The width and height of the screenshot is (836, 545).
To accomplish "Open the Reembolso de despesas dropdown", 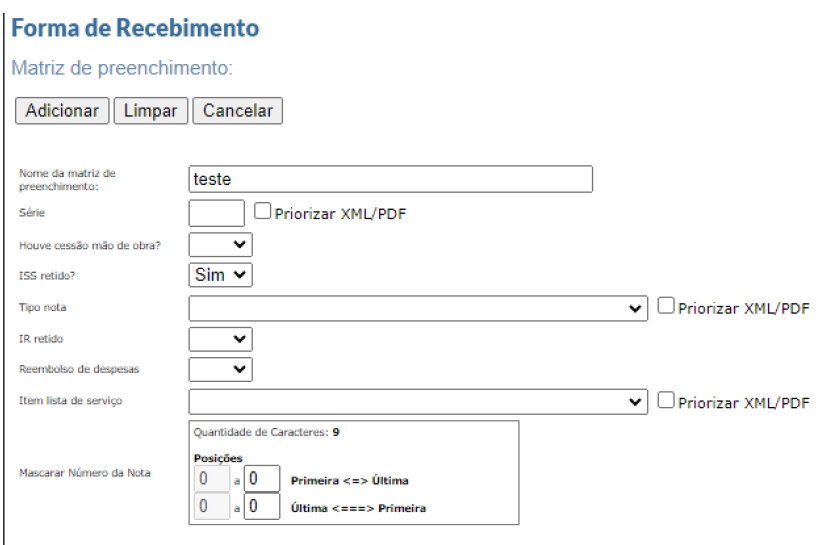I will point(220,369).
